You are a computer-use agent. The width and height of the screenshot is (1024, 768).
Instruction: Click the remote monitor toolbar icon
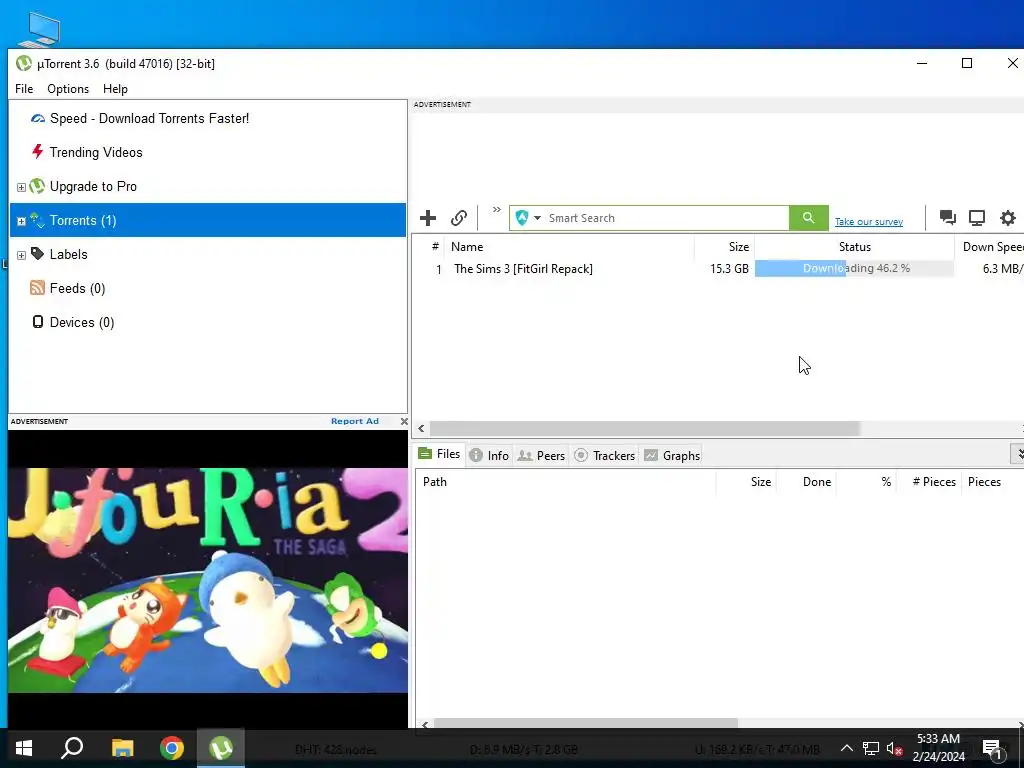977,217
